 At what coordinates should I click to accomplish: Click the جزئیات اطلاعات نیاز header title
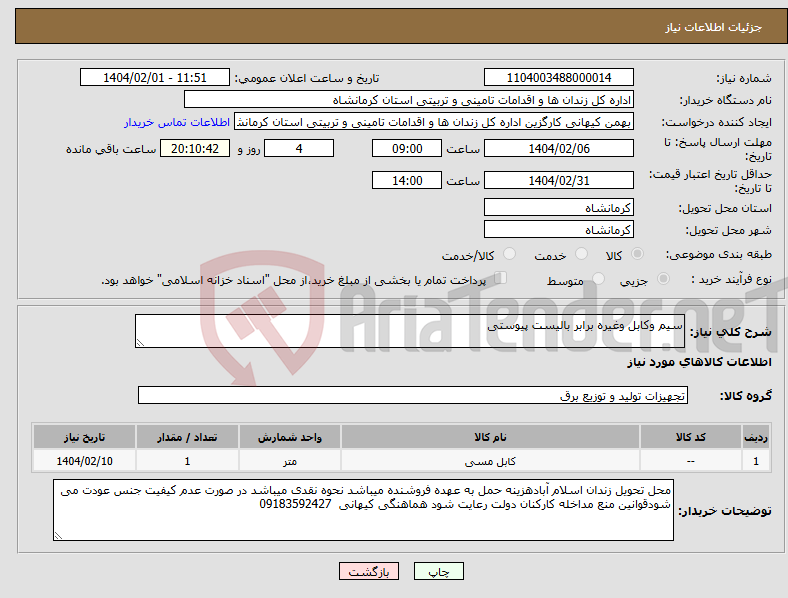coord(713,27)
